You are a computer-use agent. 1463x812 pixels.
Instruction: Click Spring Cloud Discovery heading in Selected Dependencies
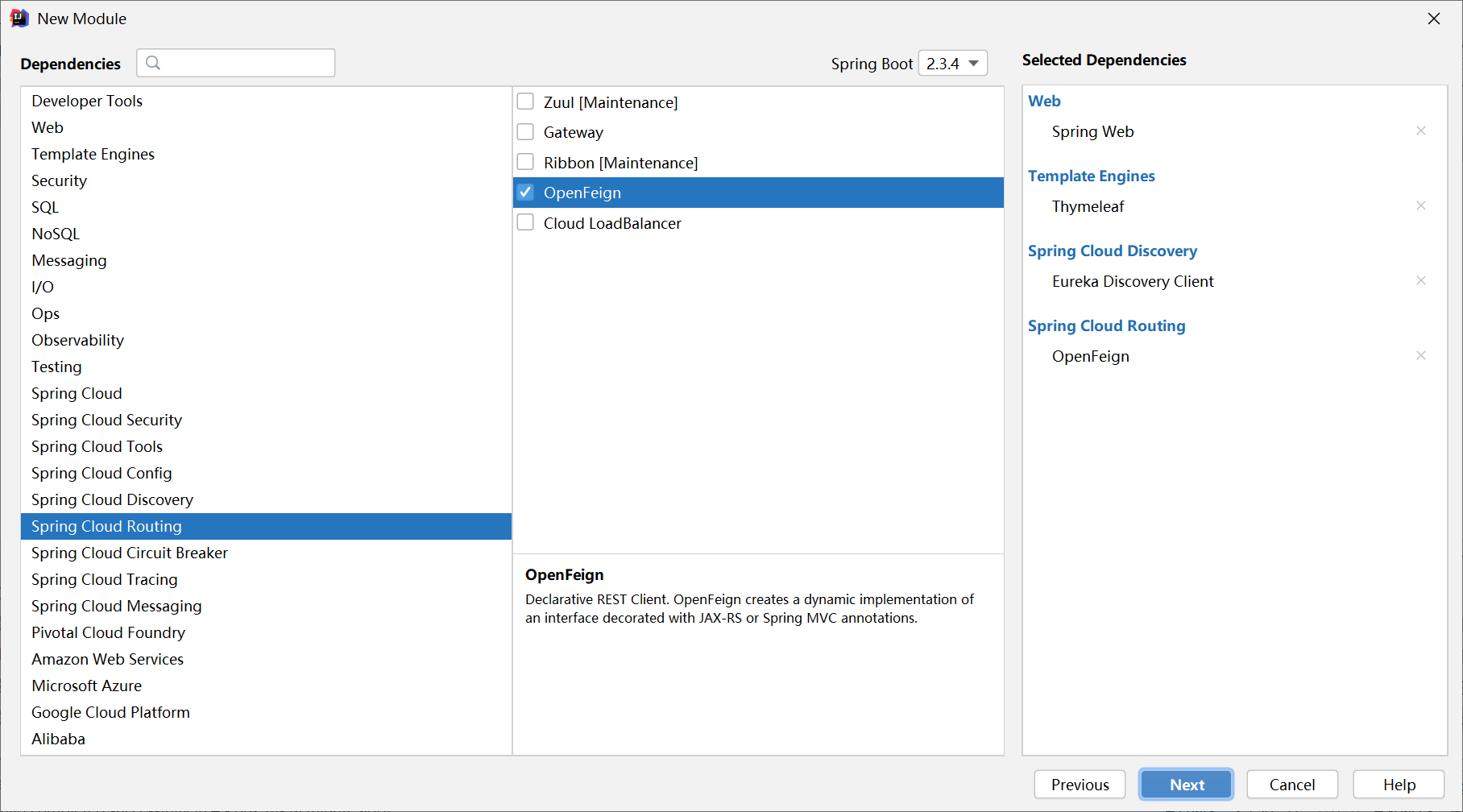(x=1112, y=251)
